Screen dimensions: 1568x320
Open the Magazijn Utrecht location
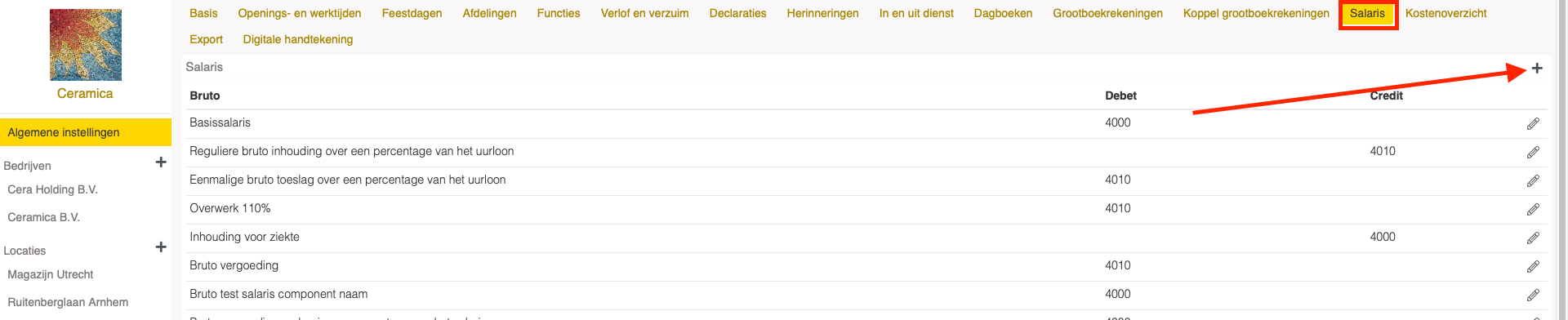tap(50, 274)
